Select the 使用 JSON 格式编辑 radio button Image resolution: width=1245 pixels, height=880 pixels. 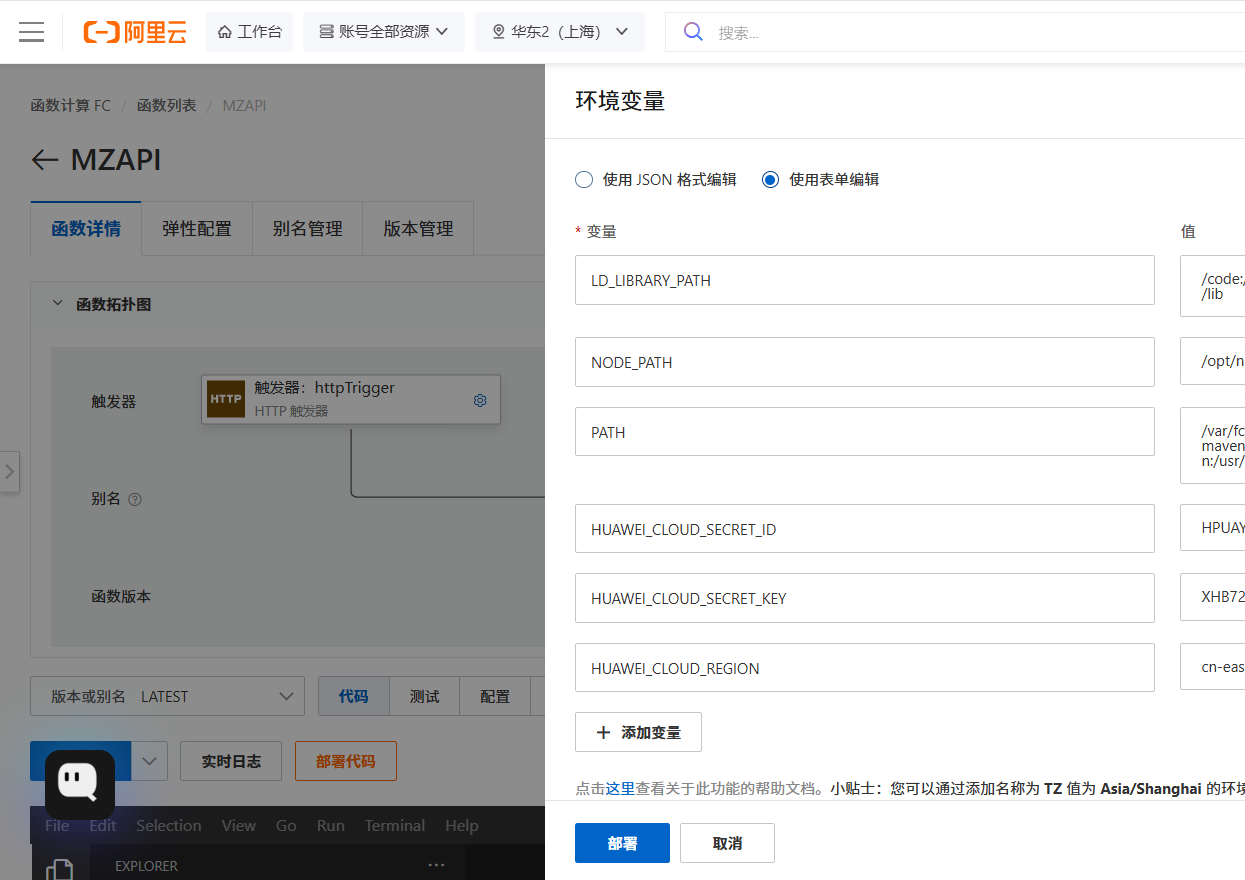click(583, 179)
